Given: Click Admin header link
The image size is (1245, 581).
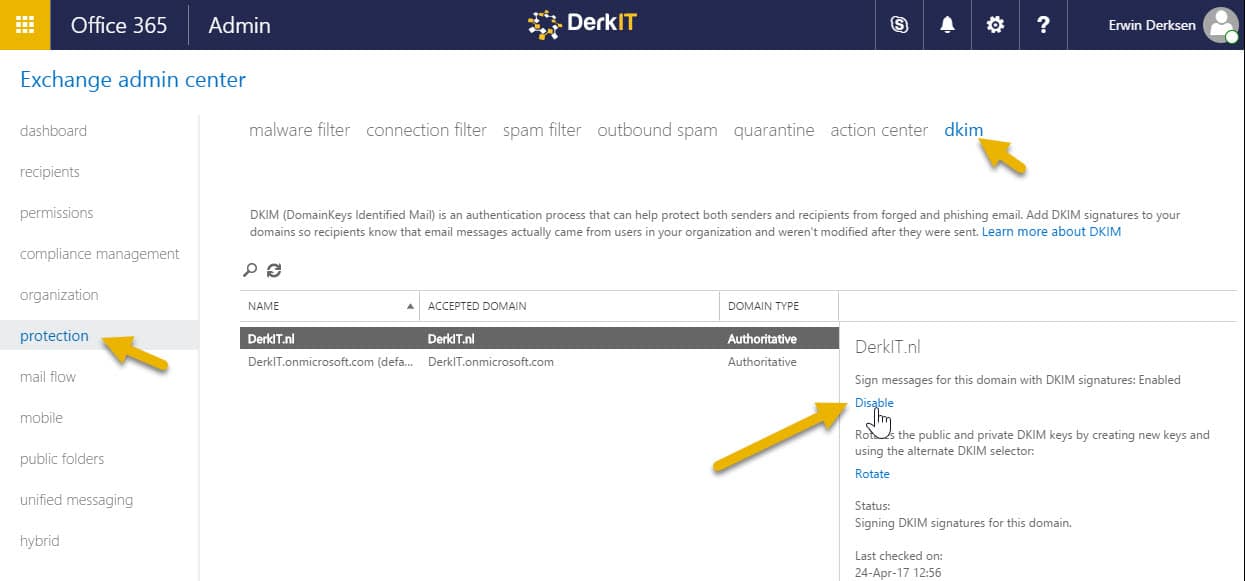Looking at the screenshot, I should click(239, 25).
